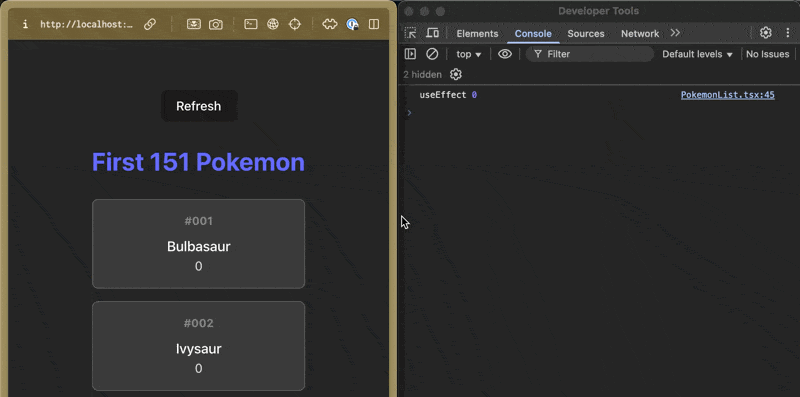
Task: Click the localhost URL in address bar
Action: click(86, 24)
